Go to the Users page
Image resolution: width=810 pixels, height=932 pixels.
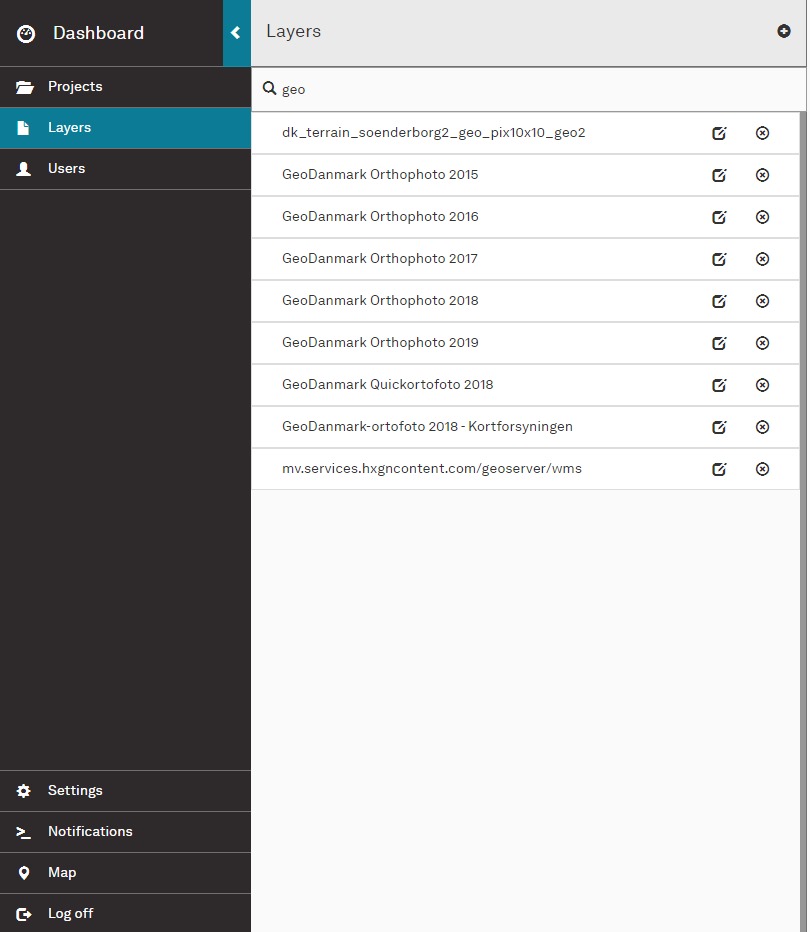[x=66, y=169]
